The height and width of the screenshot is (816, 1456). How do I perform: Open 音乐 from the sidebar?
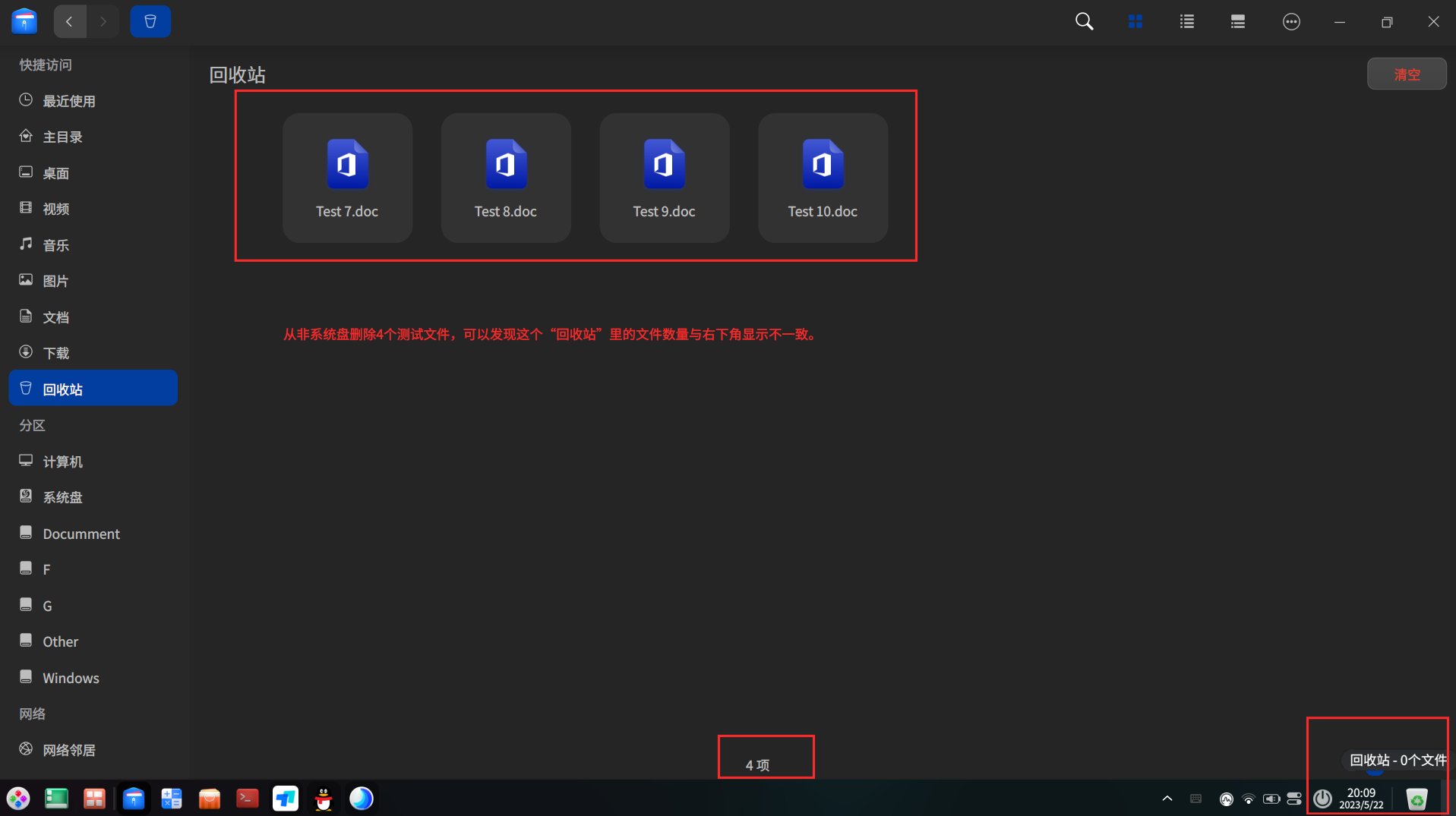click(x=55, y=244)
